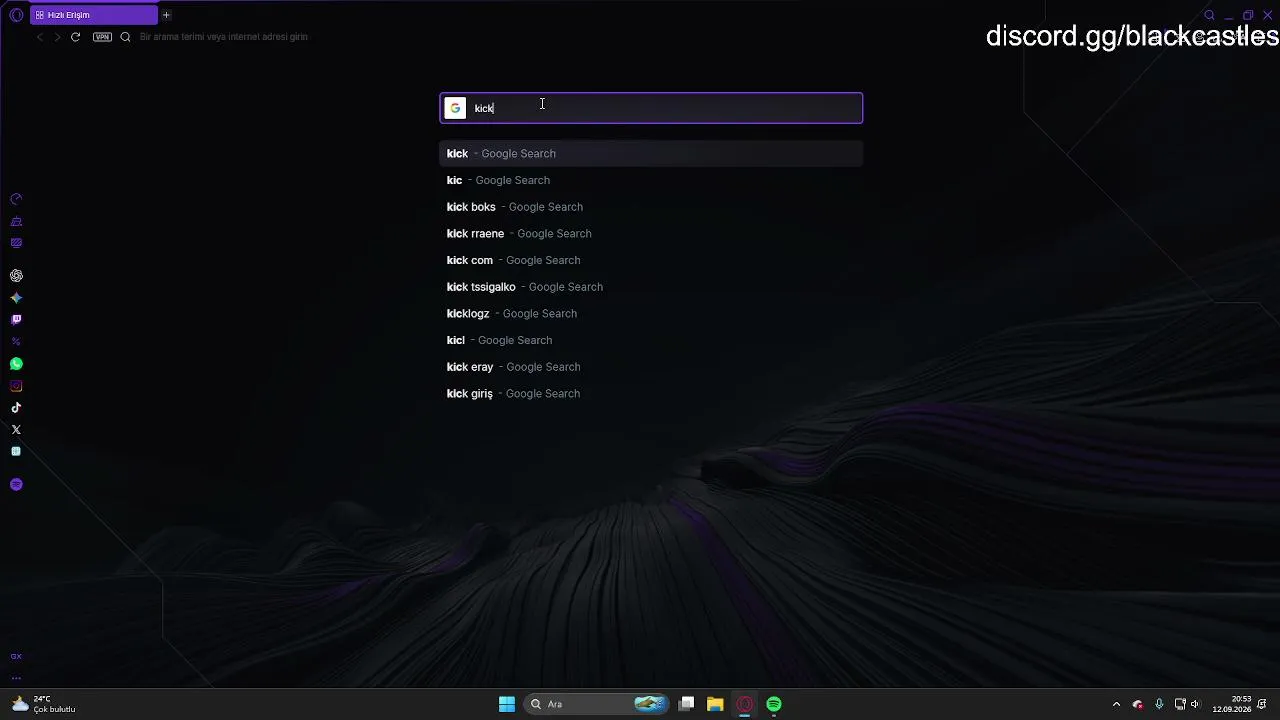This screenshot has width=1280, height=720.
Task: Open WhatsApp from the sidebar
Action: (x=16, y=364)
